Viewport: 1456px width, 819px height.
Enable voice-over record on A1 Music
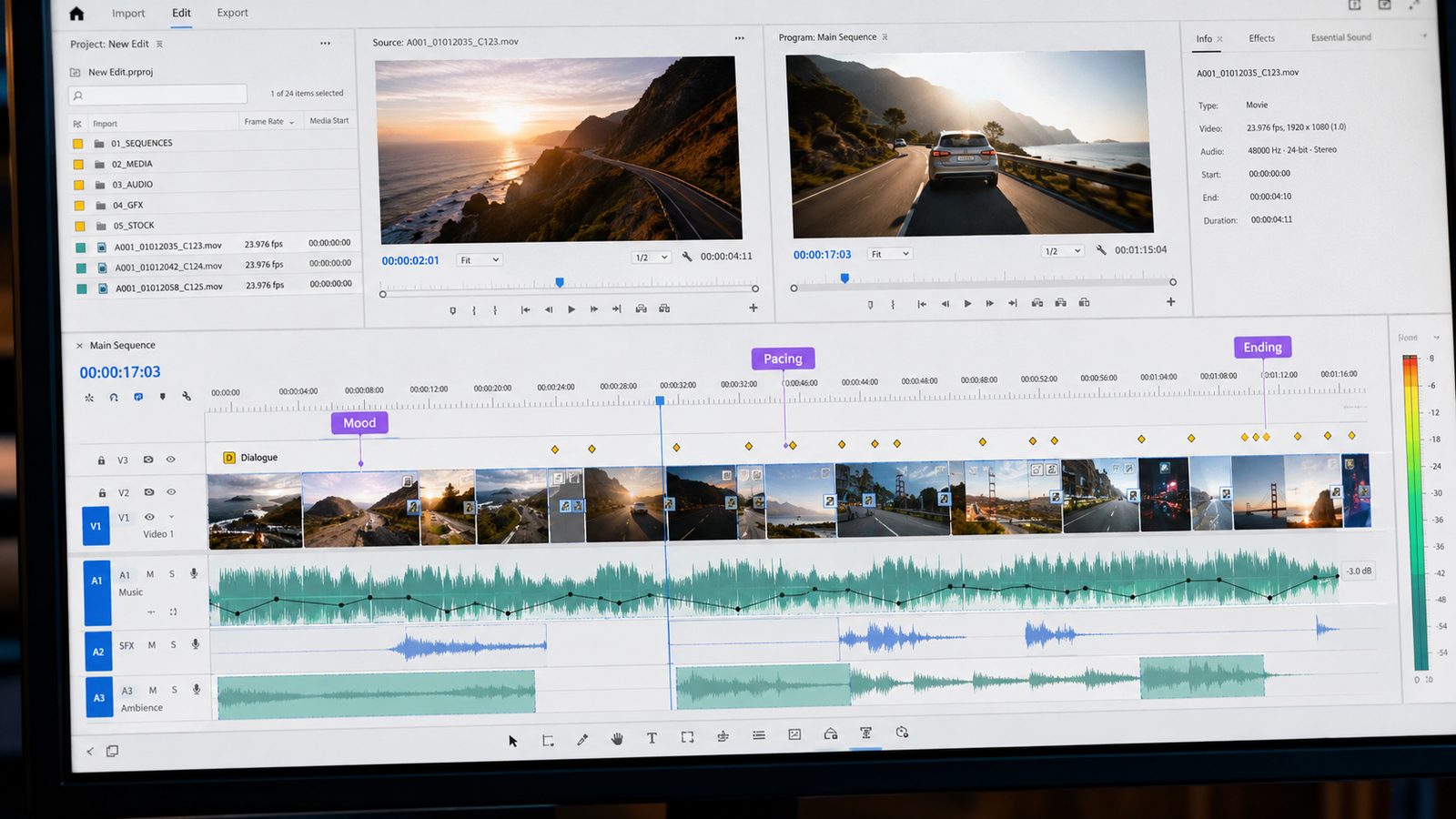[194, 573]
